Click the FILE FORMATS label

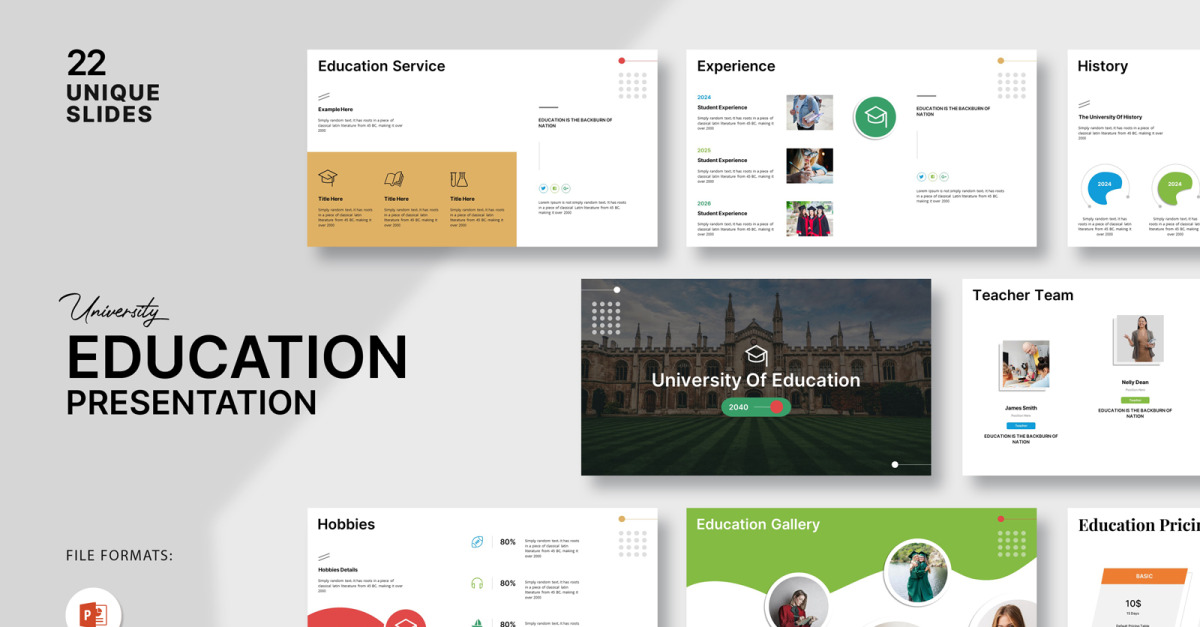coord(120,556)
